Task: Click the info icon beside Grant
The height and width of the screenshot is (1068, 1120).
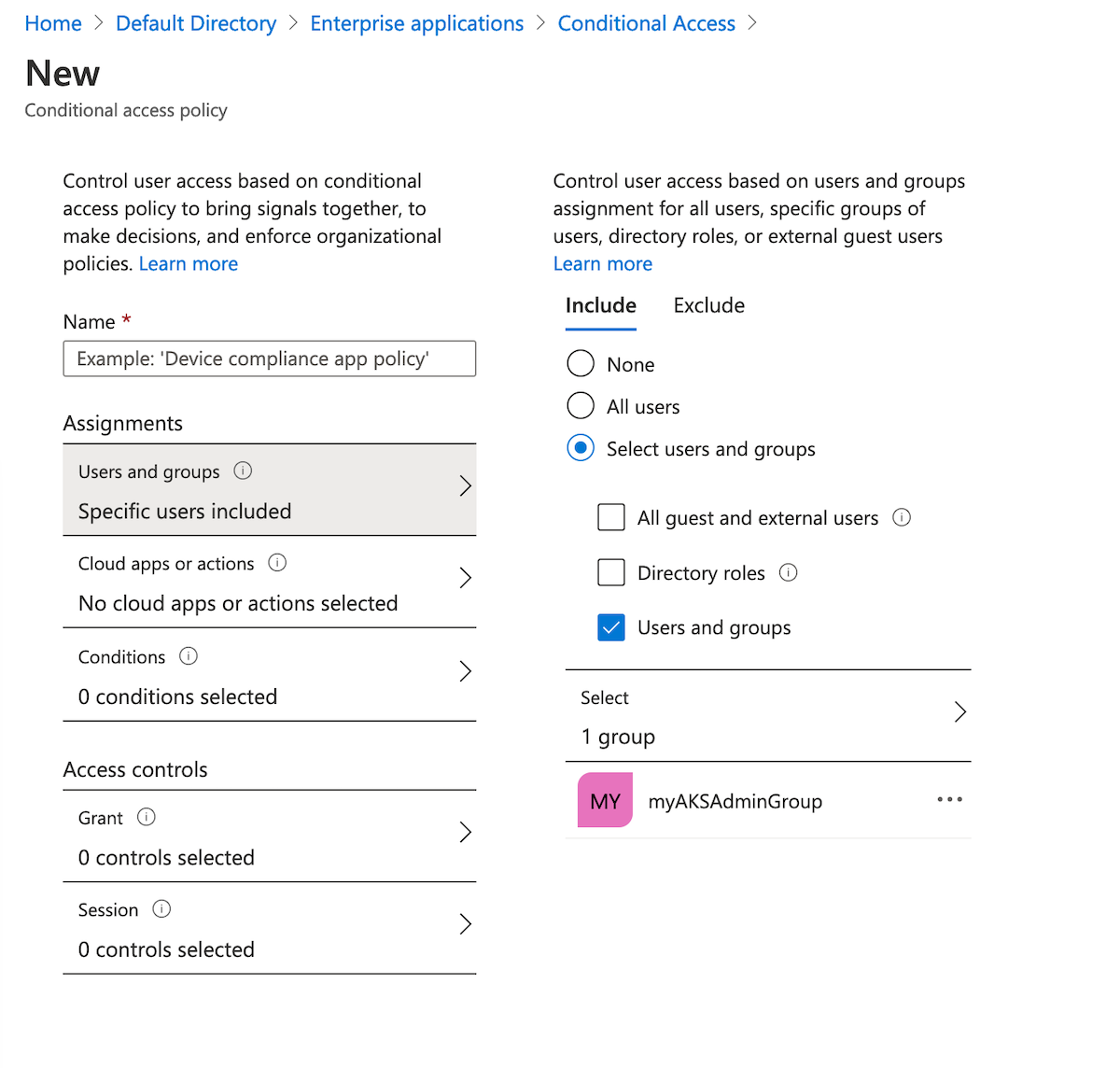Action: (x=146, y=817)
